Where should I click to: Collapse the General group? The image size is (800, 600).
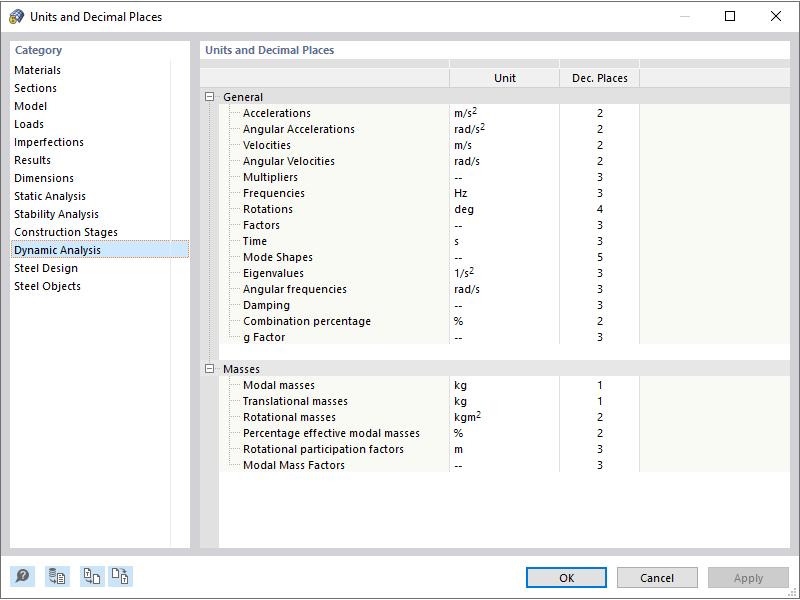[x=210, y=97]
